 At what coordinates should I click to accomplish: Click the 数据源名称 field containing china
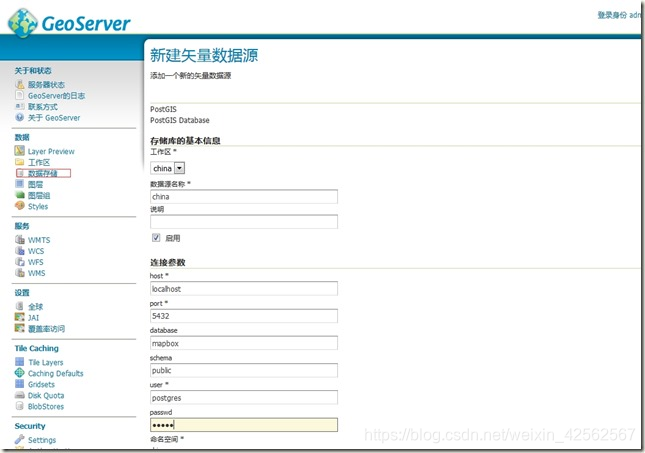point(244,196)
